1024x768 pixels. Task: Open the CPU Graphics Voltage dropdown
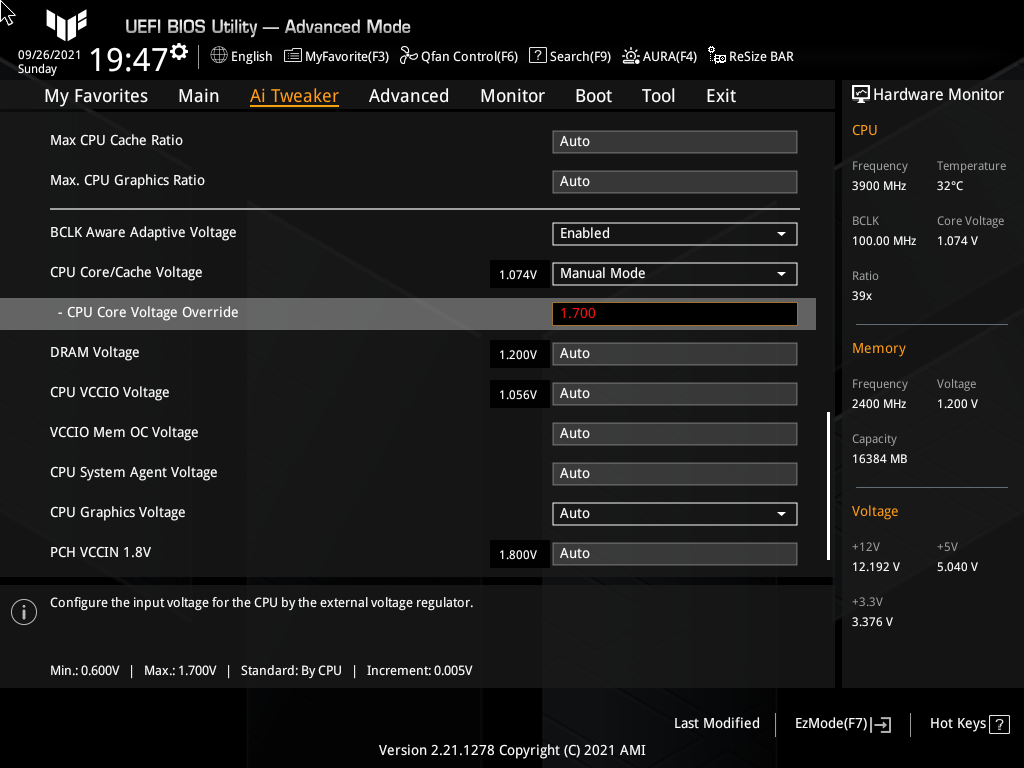[674, 513]
